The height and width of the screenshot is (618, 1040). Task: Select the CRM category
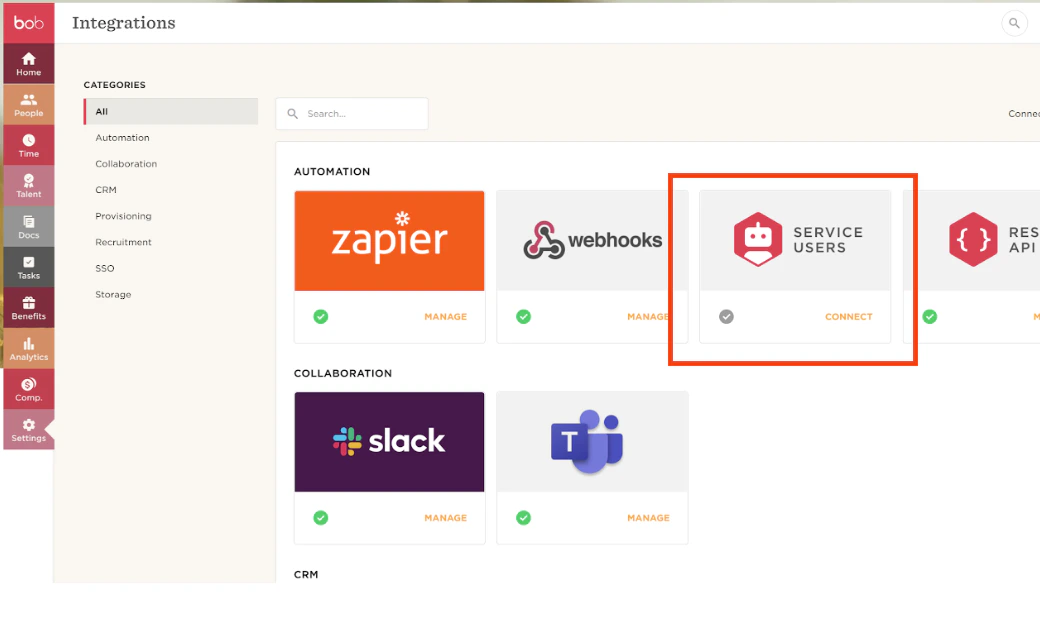click(x=105, y=190)
